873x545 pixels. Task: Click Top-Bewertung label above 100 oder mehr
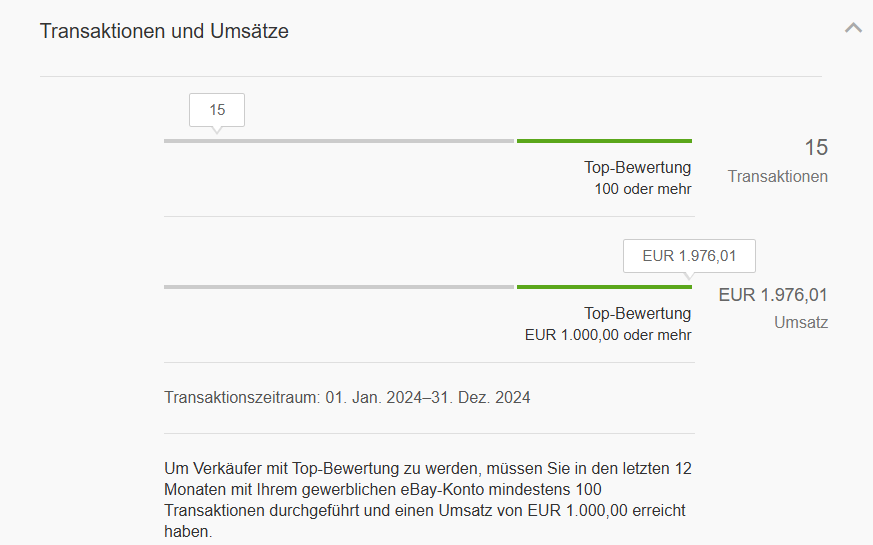pos(637,167)
